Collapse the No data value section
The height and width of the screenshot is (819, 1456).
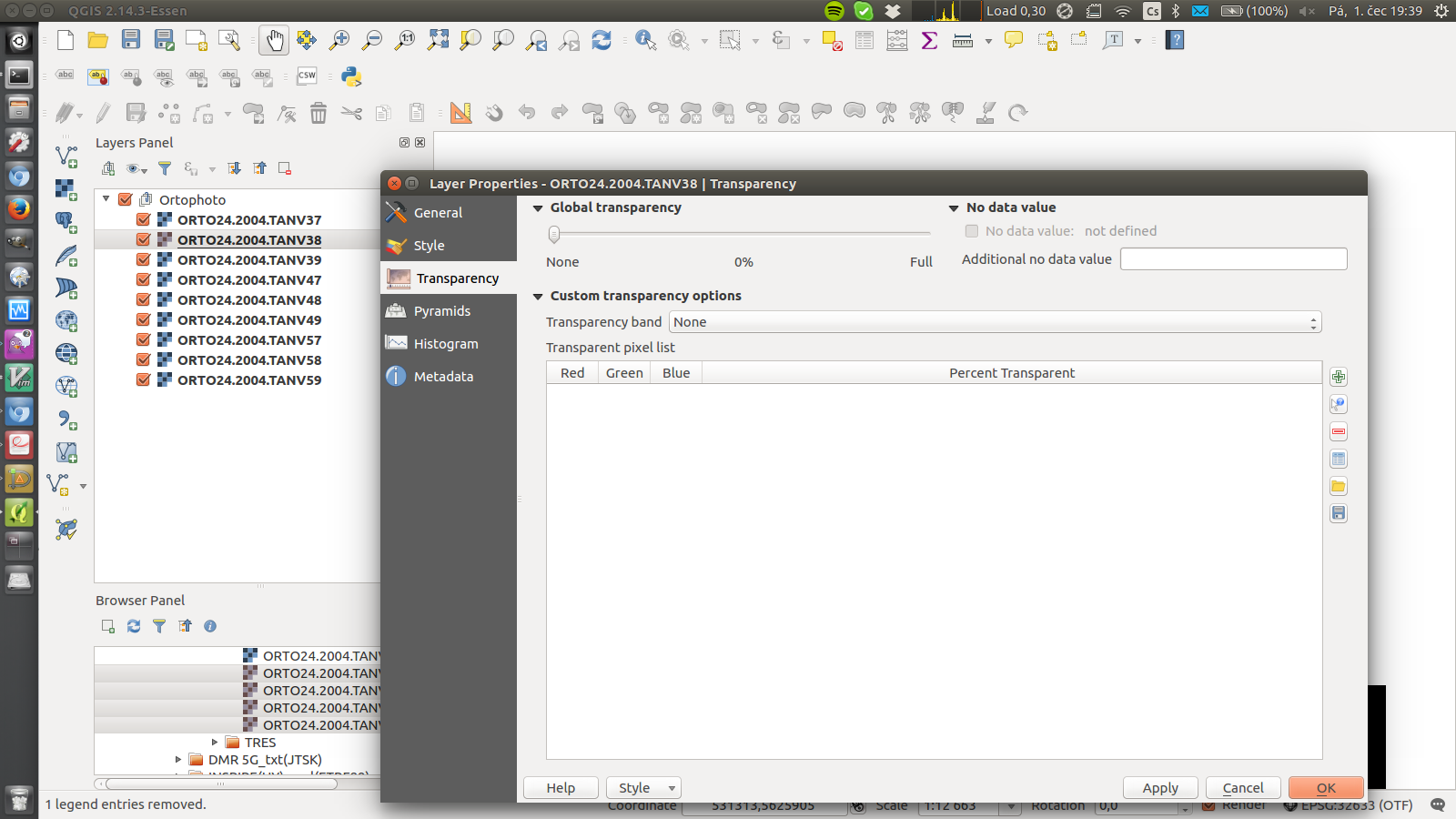pyautogui.click(x=954, y=208)
